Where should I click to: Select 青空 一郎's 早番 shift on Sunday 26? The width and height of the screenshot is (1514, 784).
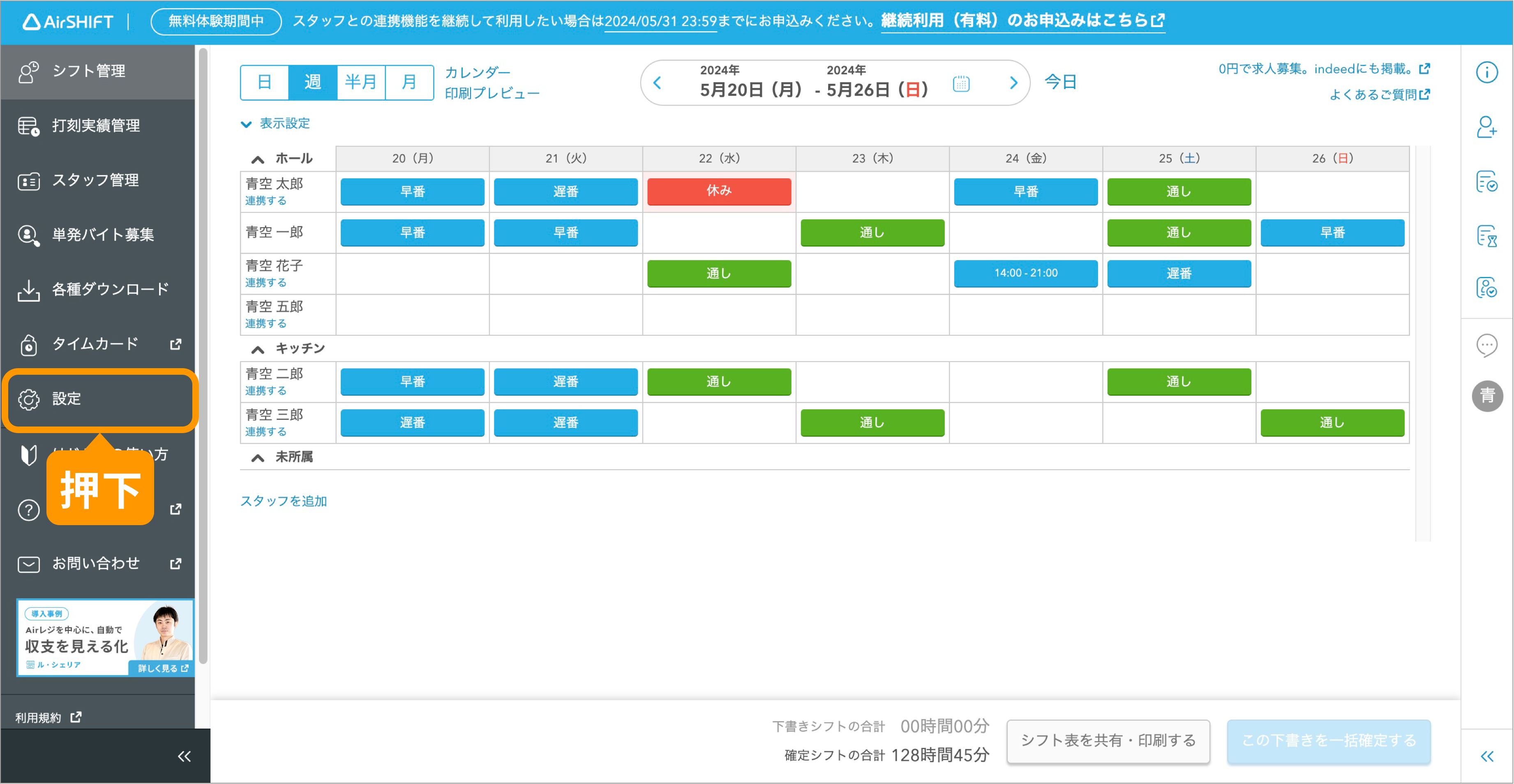[x=1332, y=233]
